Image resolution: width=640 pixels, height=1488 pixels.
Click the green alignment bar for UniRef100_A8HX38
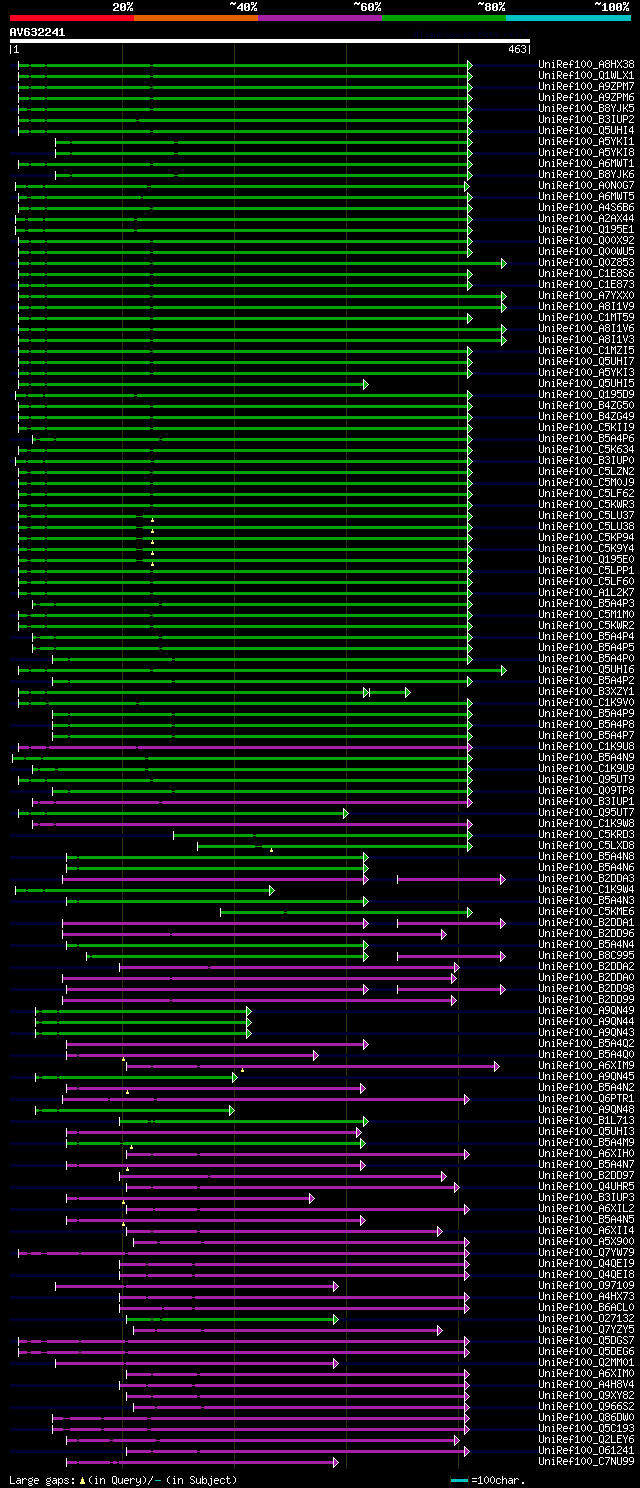click(245, 65)
